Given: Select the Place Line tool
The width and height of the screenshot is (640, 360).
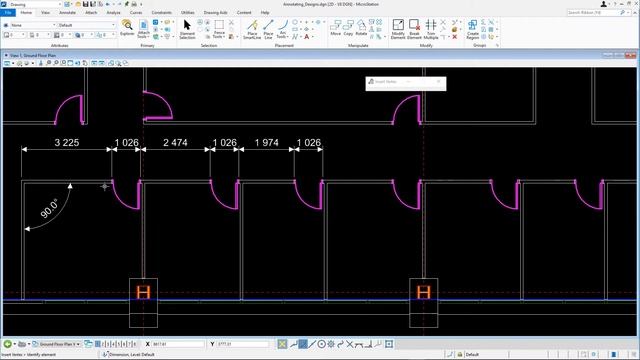Looking at the screenshot, I should tap(268, 29).
